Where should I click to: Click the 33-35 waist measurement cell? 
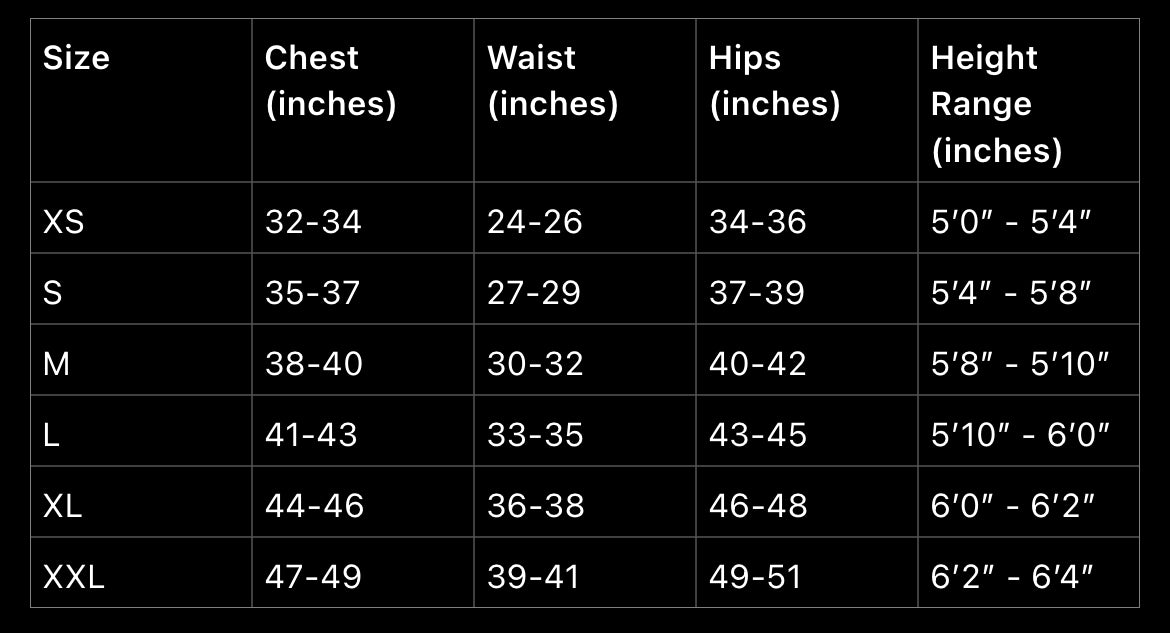535,434
